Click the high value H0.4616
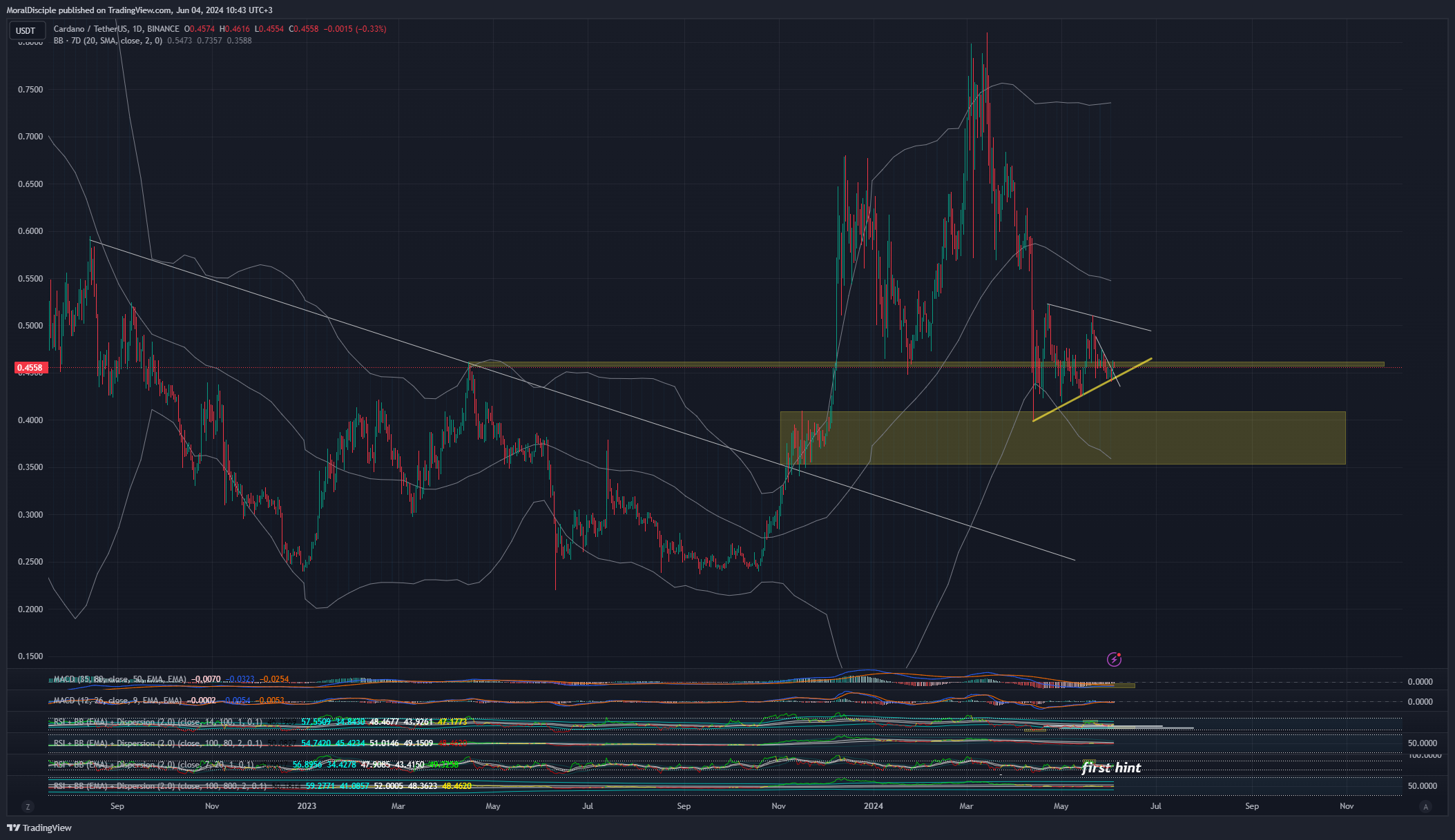Viewport: 1455px width, 840px height. [234, 29]
